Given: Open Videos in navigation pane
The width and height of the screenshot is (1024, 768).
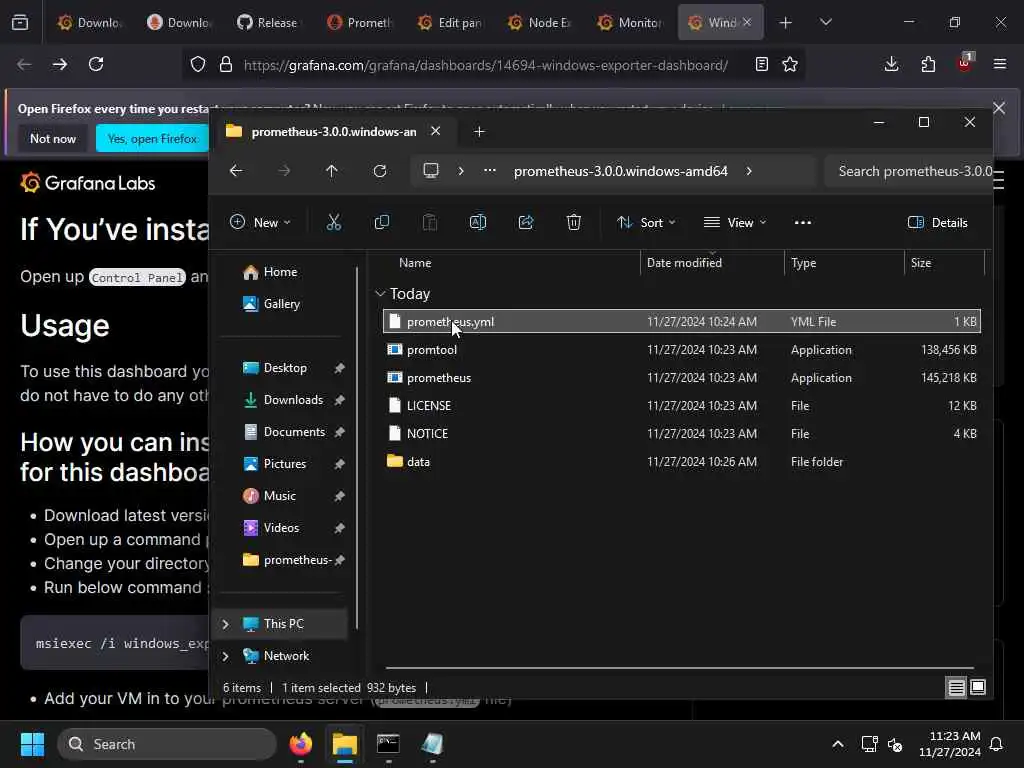Looking at the screenshot, I should tap(282, 528).
